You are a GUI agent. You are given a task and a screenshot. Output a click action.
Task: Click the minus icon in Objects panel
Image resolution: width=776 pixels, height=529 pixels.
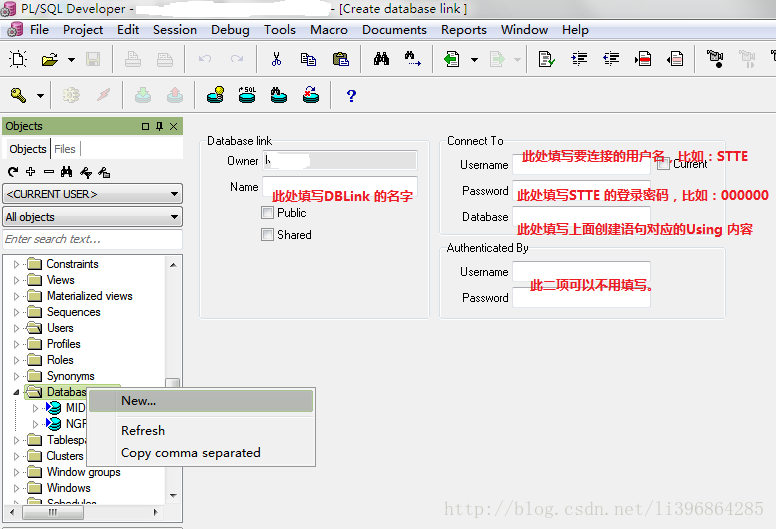[48, 172]
